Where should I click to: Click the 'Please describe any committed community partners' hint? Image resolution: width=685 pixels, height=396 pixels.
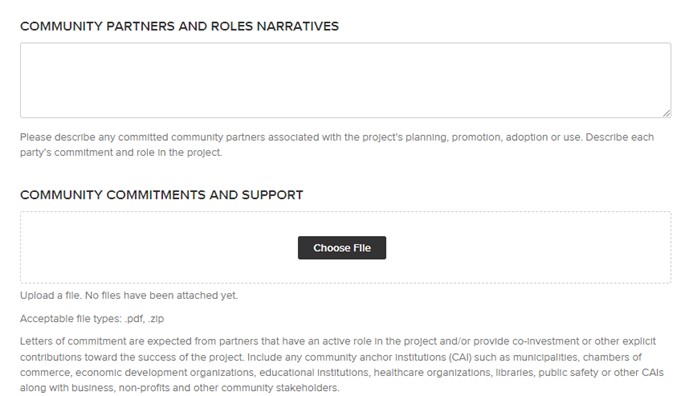(x=337, y=137)
